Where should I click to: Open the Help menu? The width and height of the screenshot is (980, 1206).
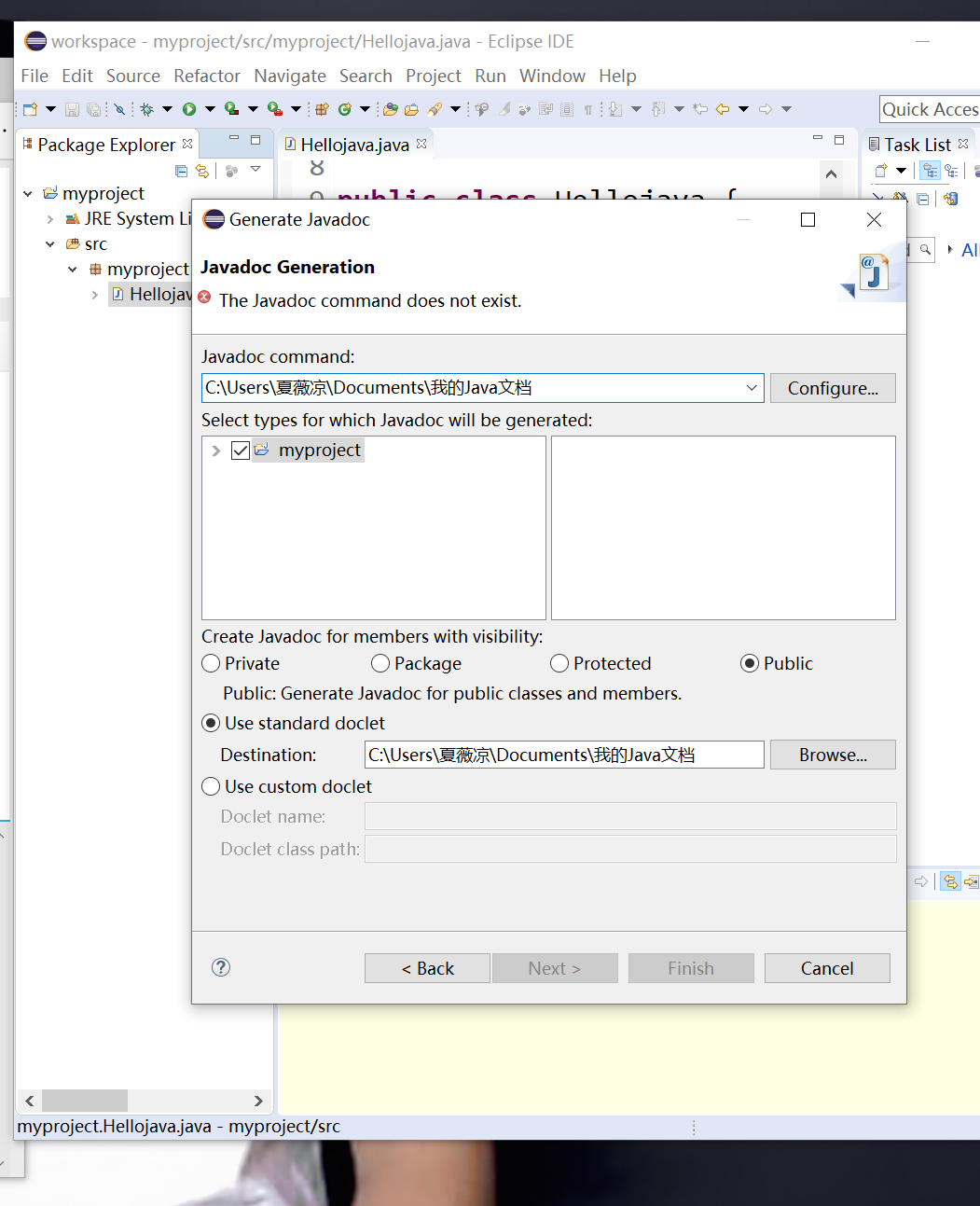617,76
